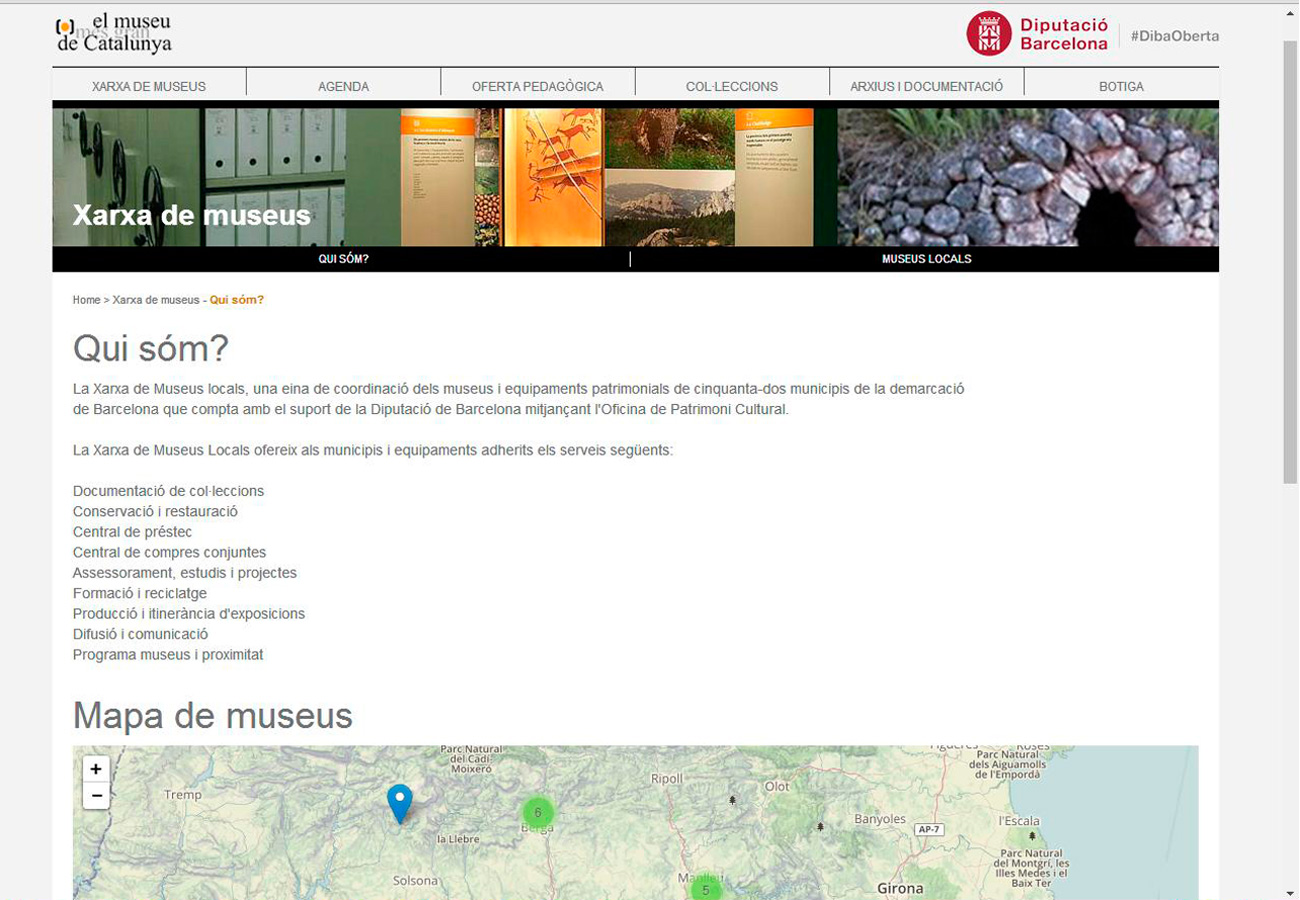Image resolution: width=1300 pixels, height=900 pixels.
Task: Click Assessorament, estudis i projectes text
Action: 185,573
